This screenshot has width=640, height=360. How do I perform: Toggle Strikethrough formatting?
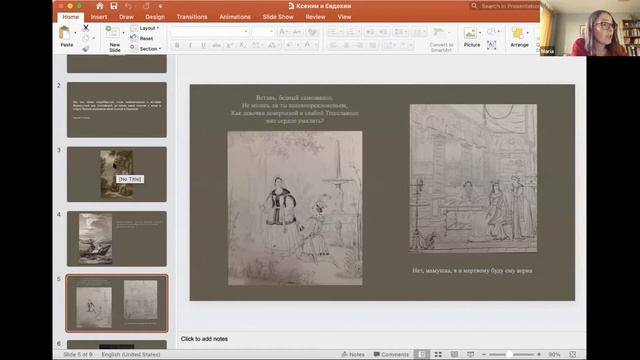point(216,45)
